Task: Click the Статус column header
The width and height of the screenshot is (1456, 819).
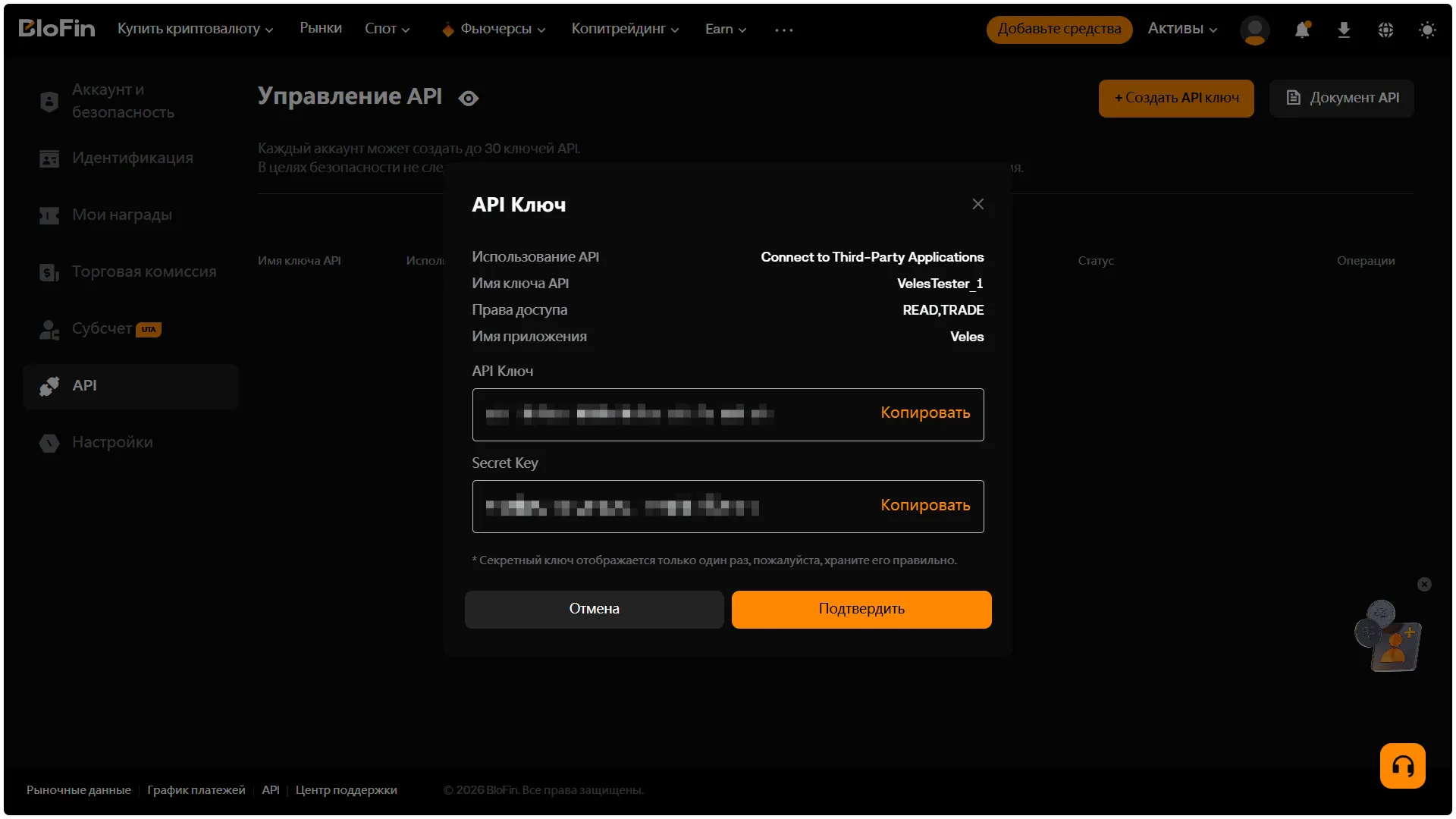Action: click(1096, 261)
